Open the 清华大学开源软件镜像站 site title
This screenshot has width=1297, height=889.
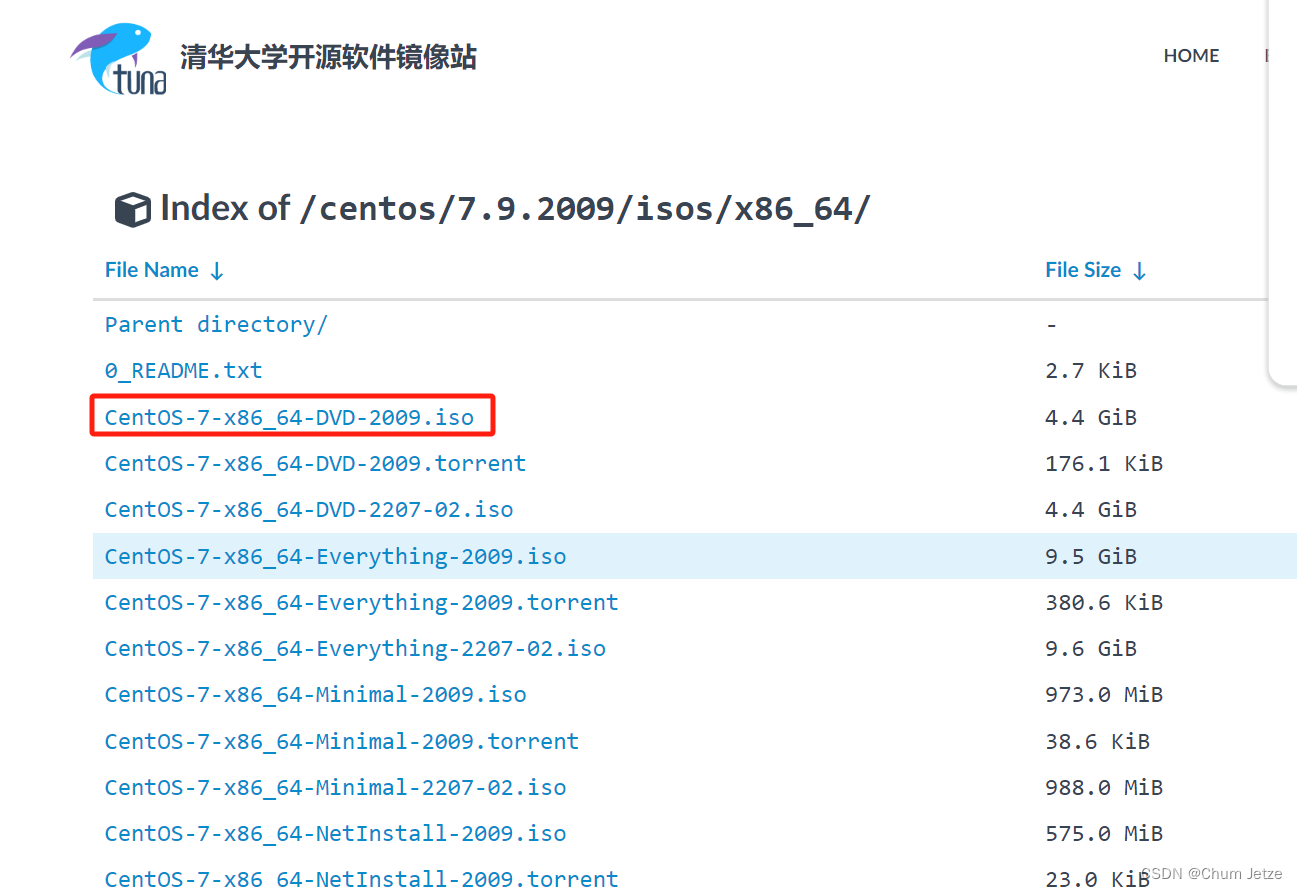coord(328,56)
